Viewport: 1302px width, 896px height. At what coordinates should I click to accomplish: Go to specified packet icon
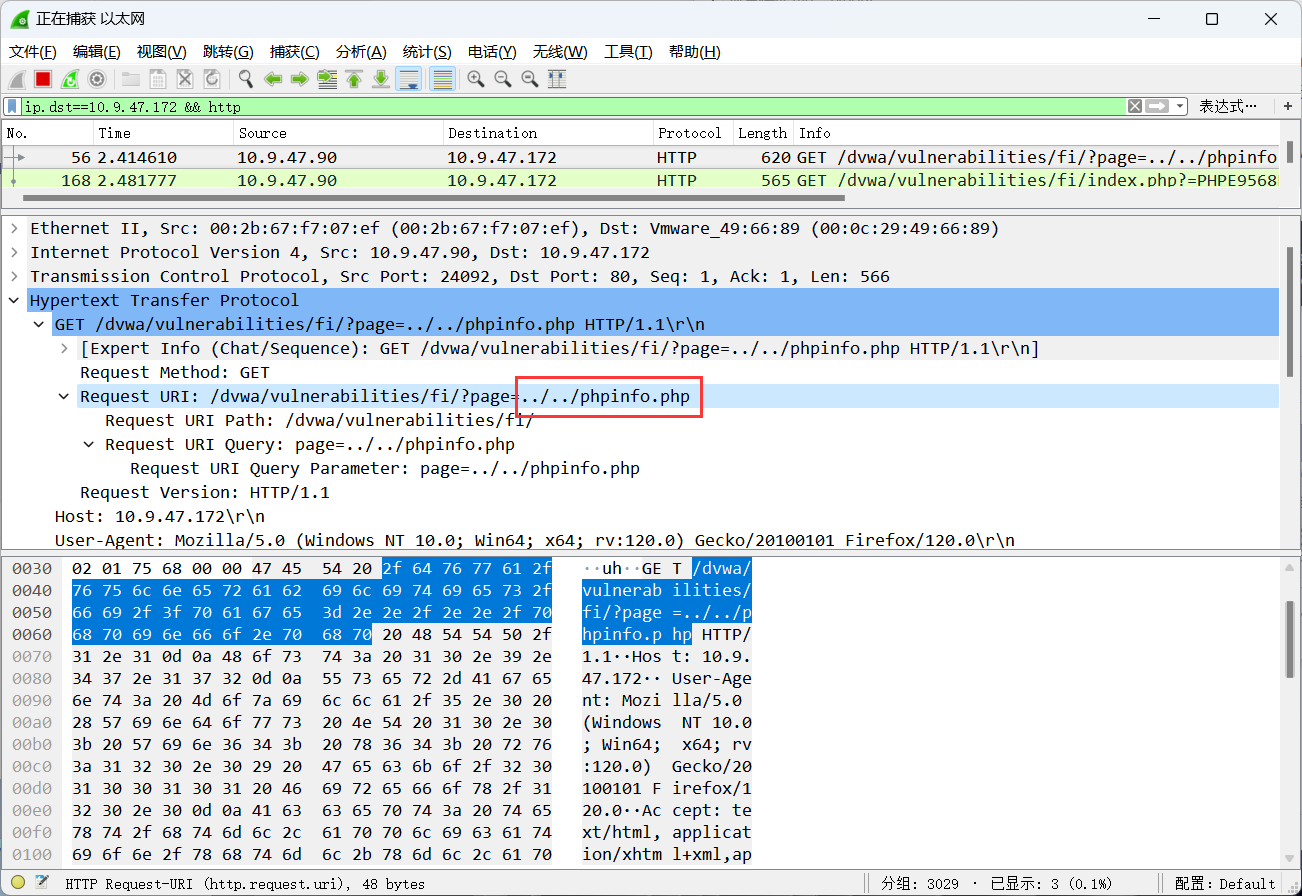tap(326, 79)
